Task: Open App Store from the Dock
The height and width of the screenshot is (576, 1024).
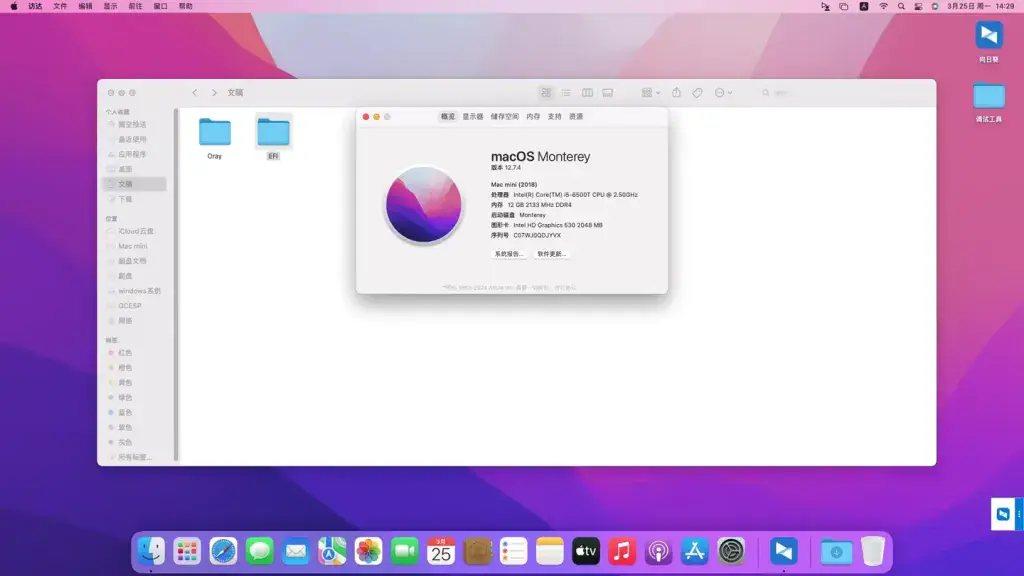Action: coord(695,551)
